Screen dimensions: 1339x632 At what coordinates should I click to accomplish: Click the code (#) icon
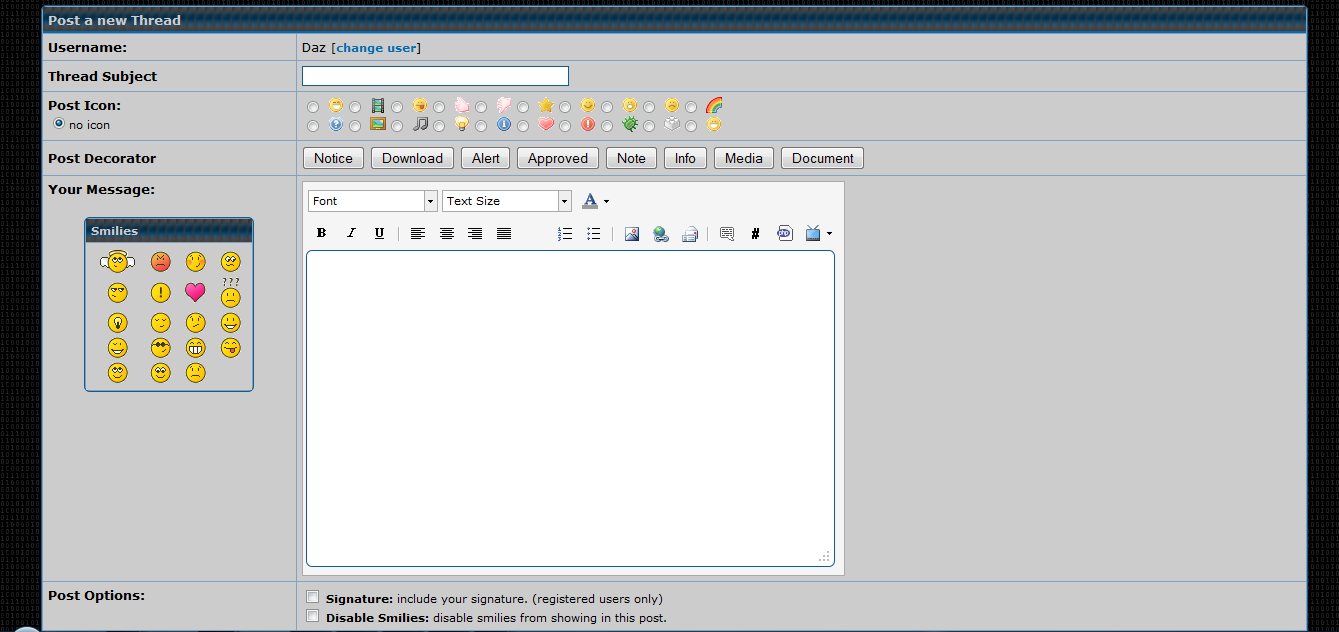755,233
